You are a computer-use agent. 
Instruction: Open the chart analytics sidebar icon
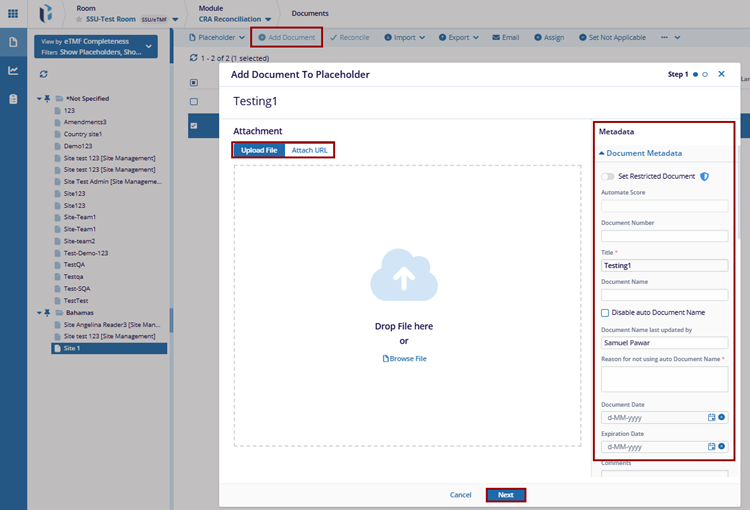[13, 71]
